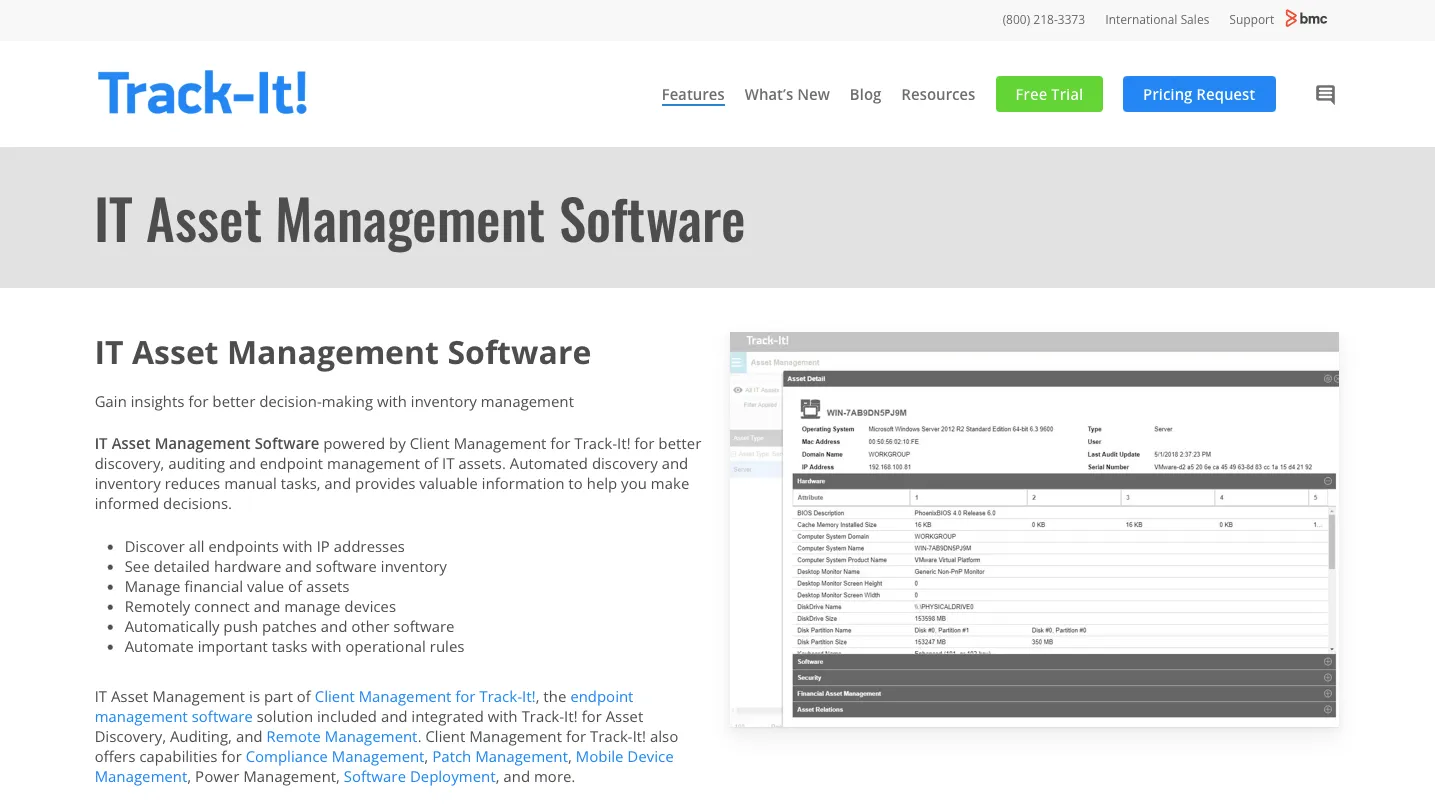Click the Pricing Request button

tap(1199, 94)
